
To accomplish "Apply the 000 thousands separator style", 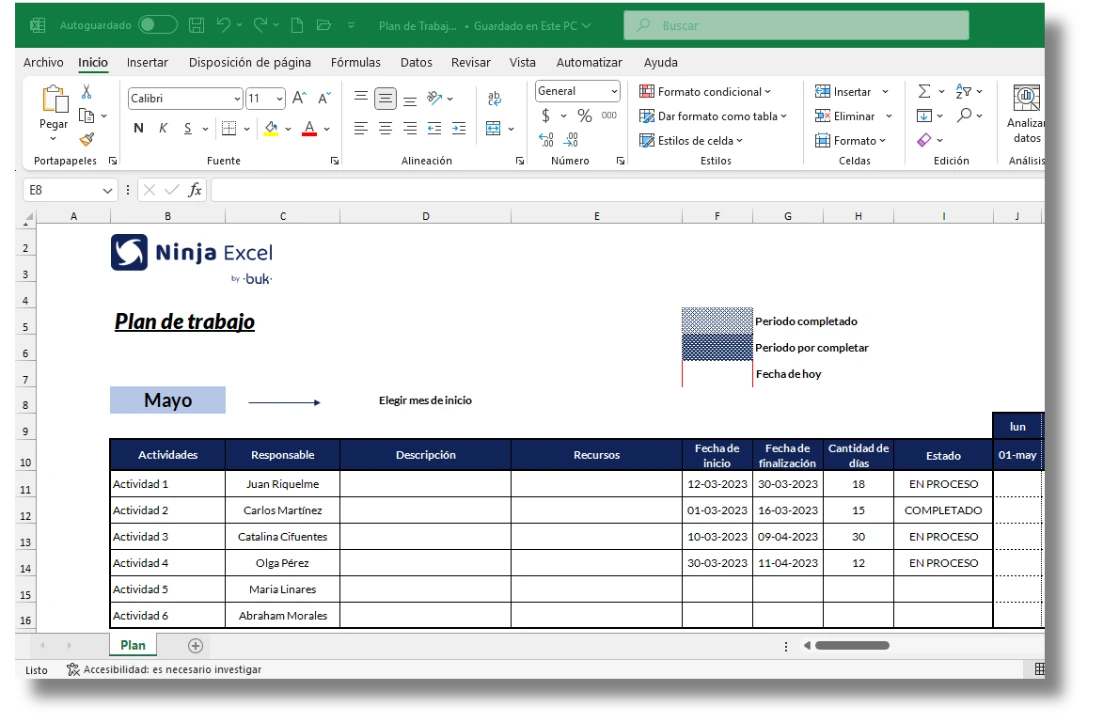I will coord(609,115).
